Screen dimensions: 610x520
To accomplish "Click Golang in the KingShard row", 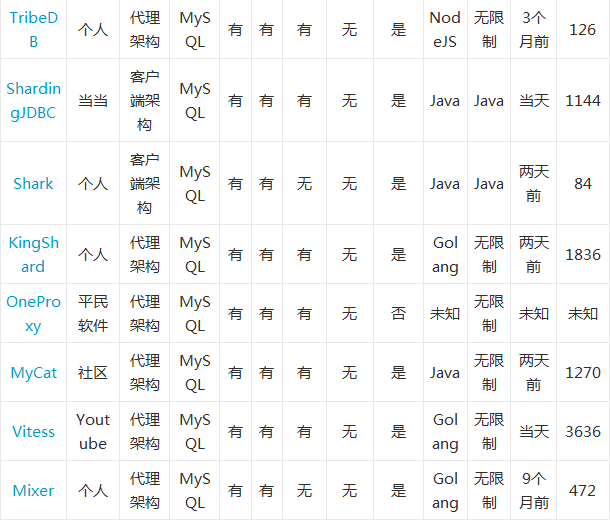I will click(445, 255).
